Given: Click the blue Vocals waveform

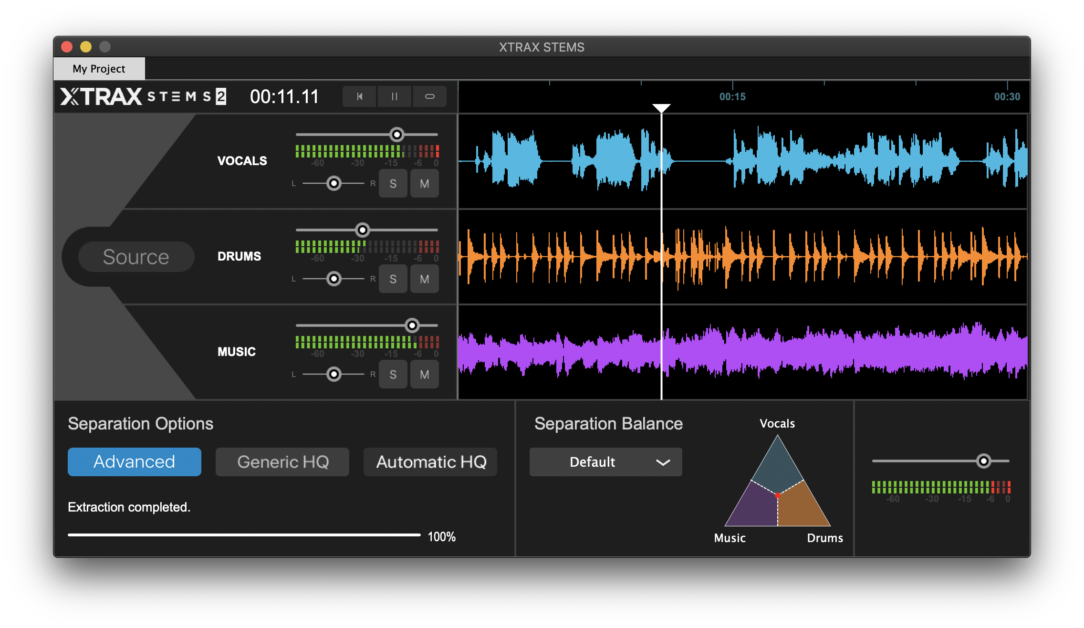Looking at the screenshot, I should pyautogui.click(x=743, y=160).
